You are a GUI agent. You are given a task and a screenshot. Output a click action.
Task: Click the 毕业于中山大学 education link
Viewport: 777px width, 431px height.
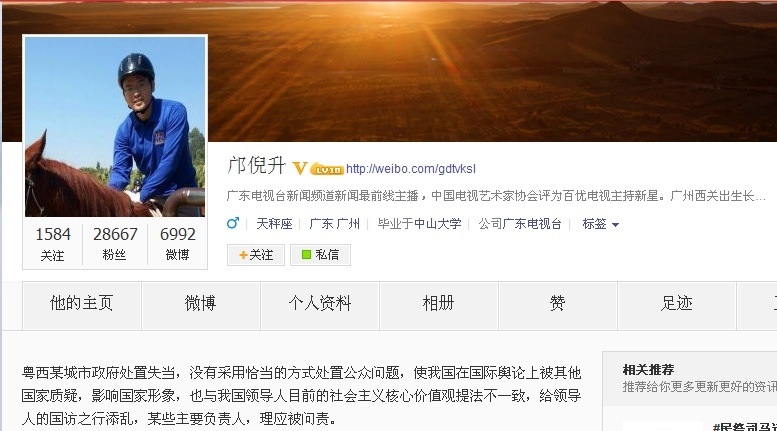(419, 224)
